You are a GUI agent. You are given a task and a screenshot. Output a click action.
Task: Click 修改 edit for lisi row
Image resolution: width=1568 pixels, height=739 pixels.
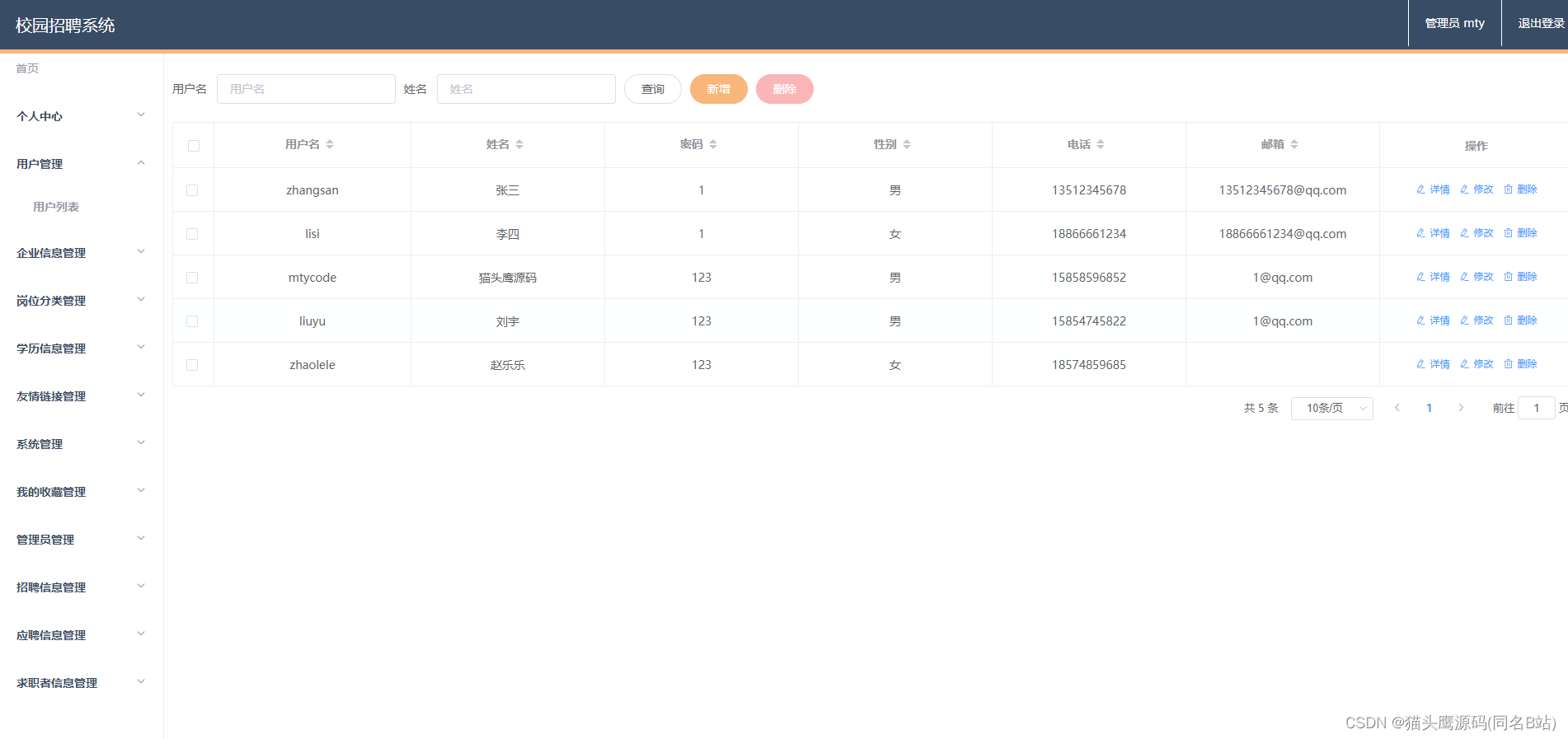pos(1476,233)
